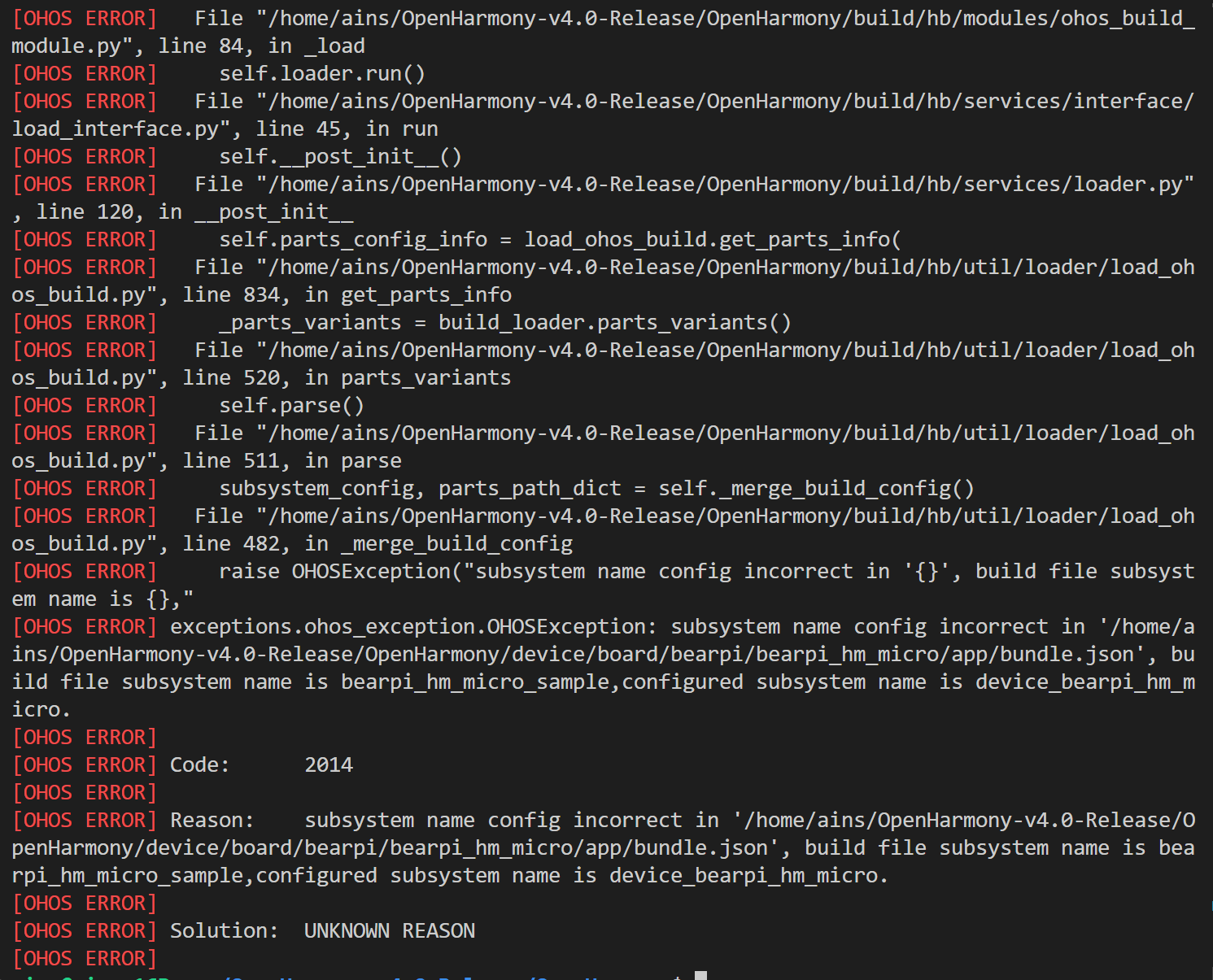The width and height of the screenshot is (1213, 980).
Task: Select "self._merge_build_config()" code text
Action: coord(817,489)
